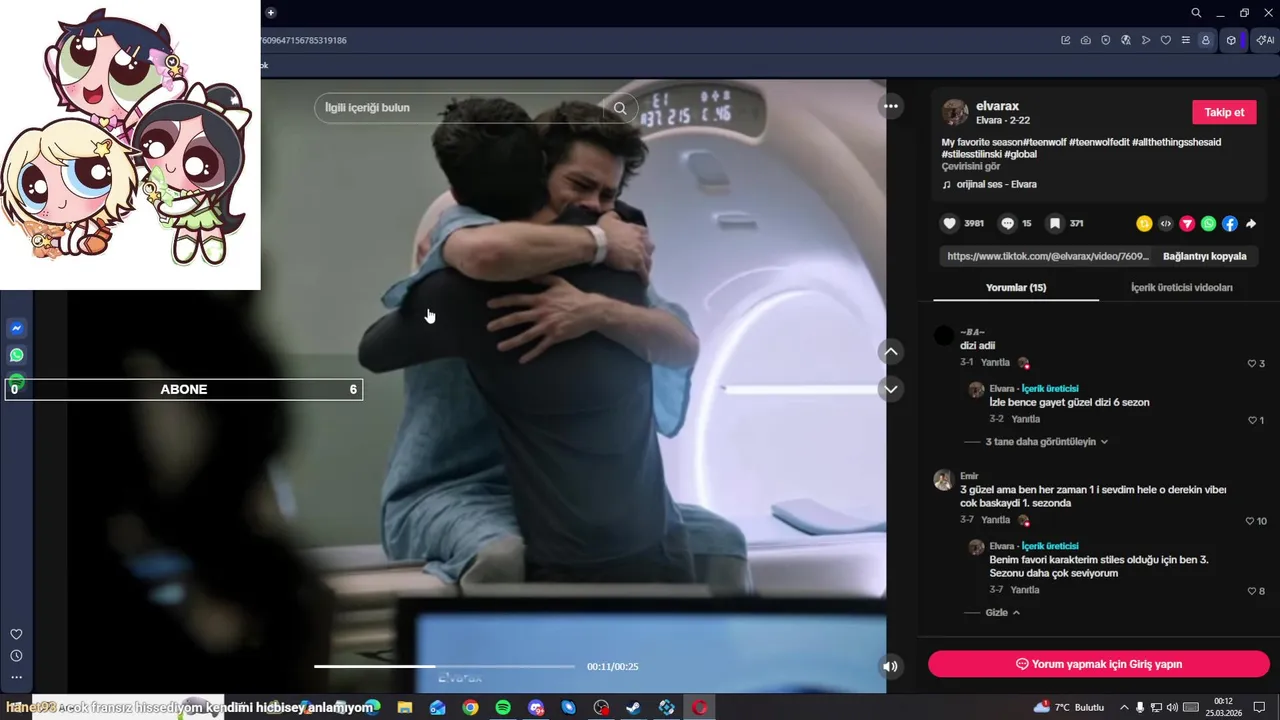This screenshot has height=720, width=1280.
Task: Open Opera easy setup sliders icon
Action: pyautogui.click(x=1186, y=40)
